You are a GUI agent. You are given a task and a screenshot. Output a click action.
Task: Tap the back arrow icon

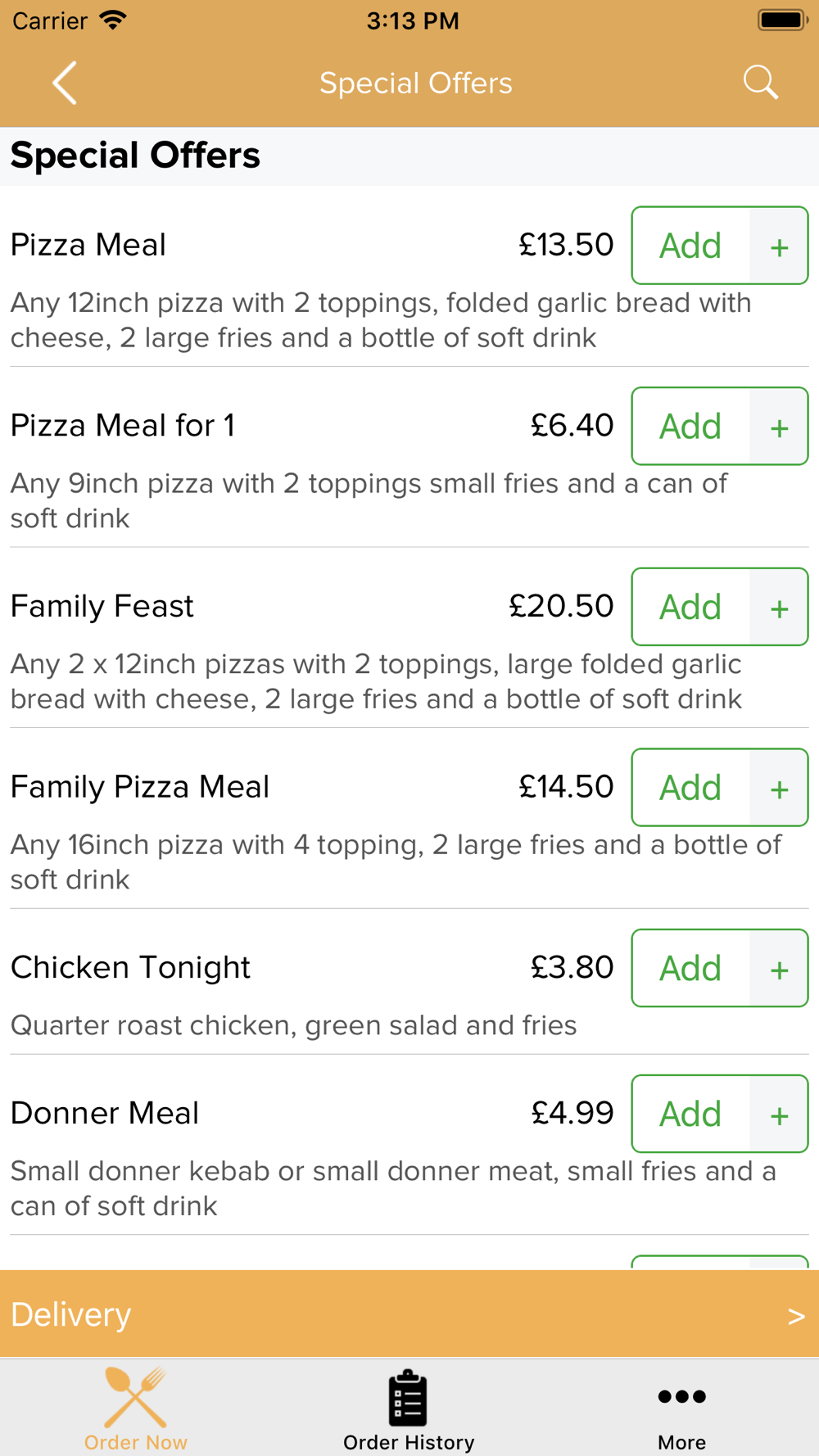click(x=65, y=83)
